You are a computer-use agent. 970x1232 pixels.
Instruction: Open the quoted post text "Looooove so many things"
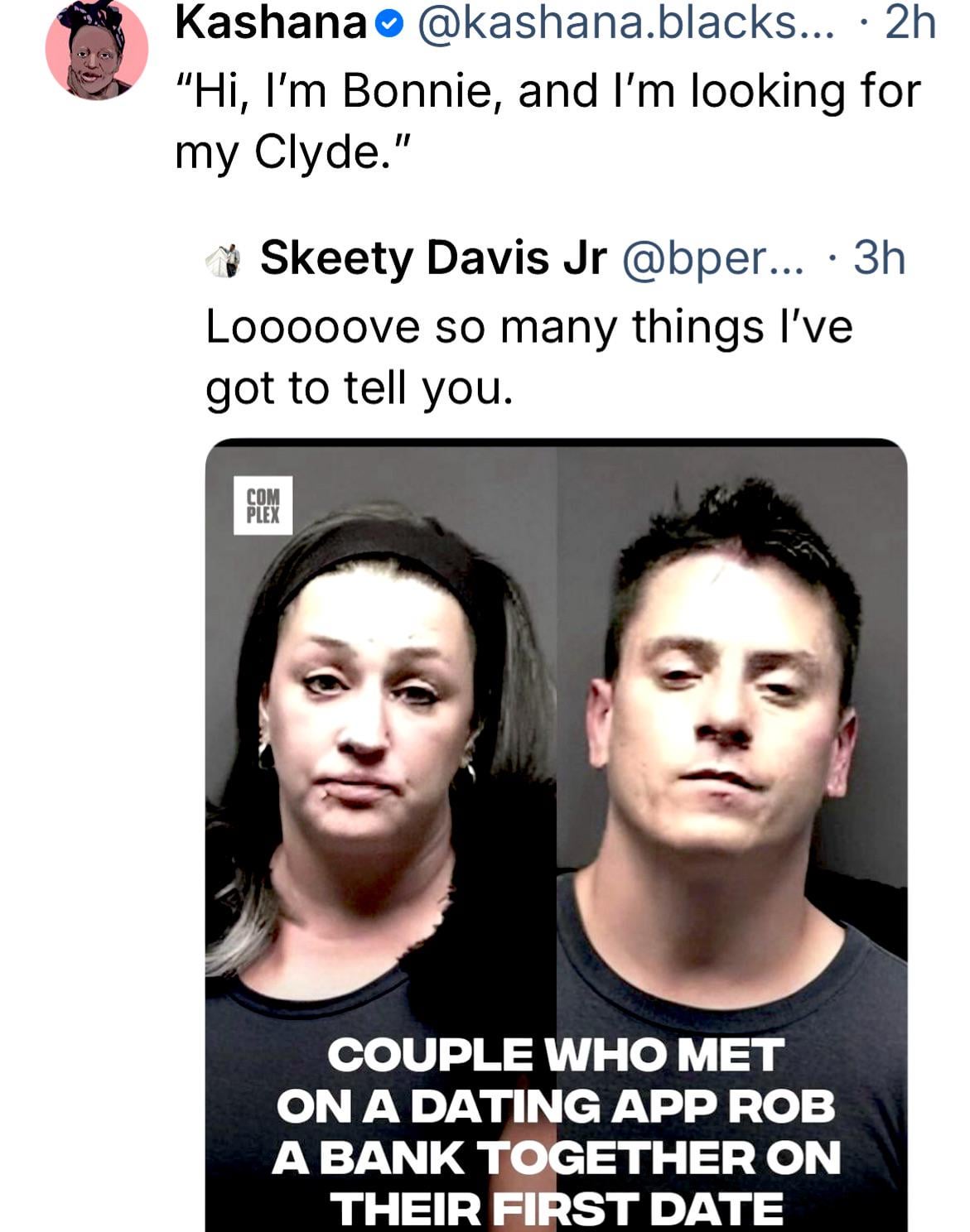[x=528, y=326]
